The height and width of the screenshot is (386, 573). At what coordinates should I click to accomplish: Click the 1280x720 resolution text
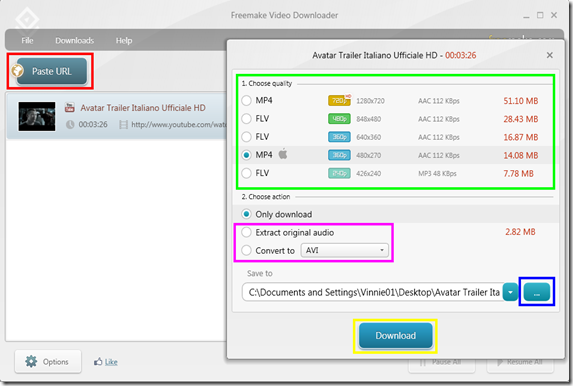[370, 101]
